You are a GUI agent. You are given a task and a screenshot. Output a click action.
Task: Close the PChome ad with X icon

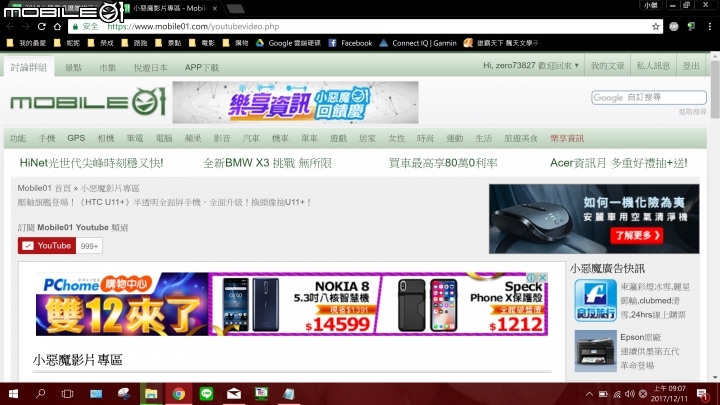tap(543, 277)
